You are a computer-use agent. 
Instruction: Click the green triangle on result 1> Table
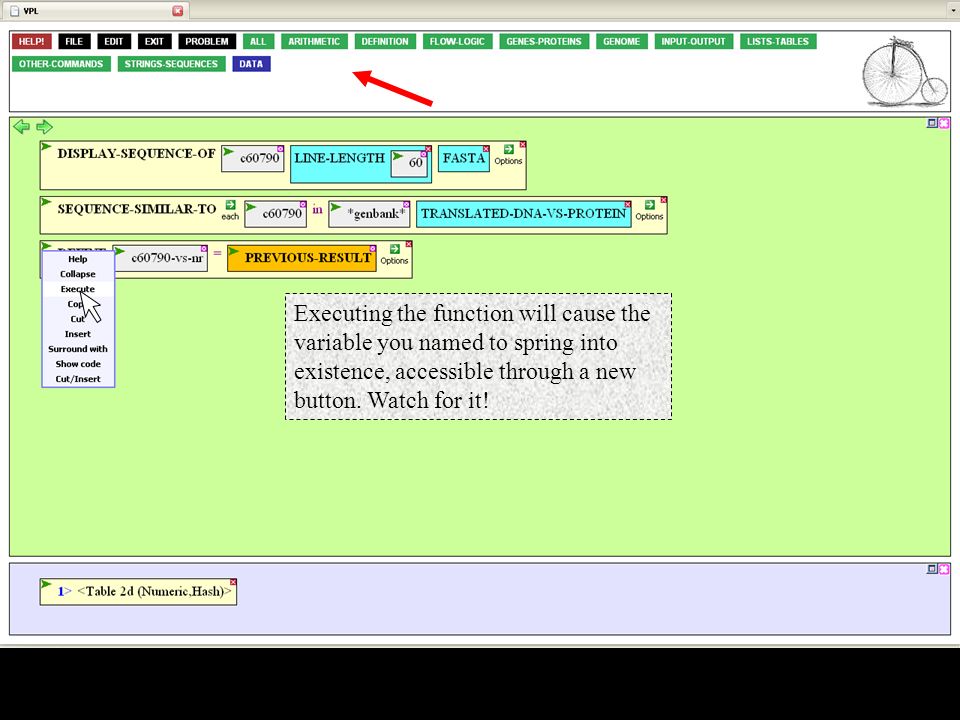pos(46,584)
